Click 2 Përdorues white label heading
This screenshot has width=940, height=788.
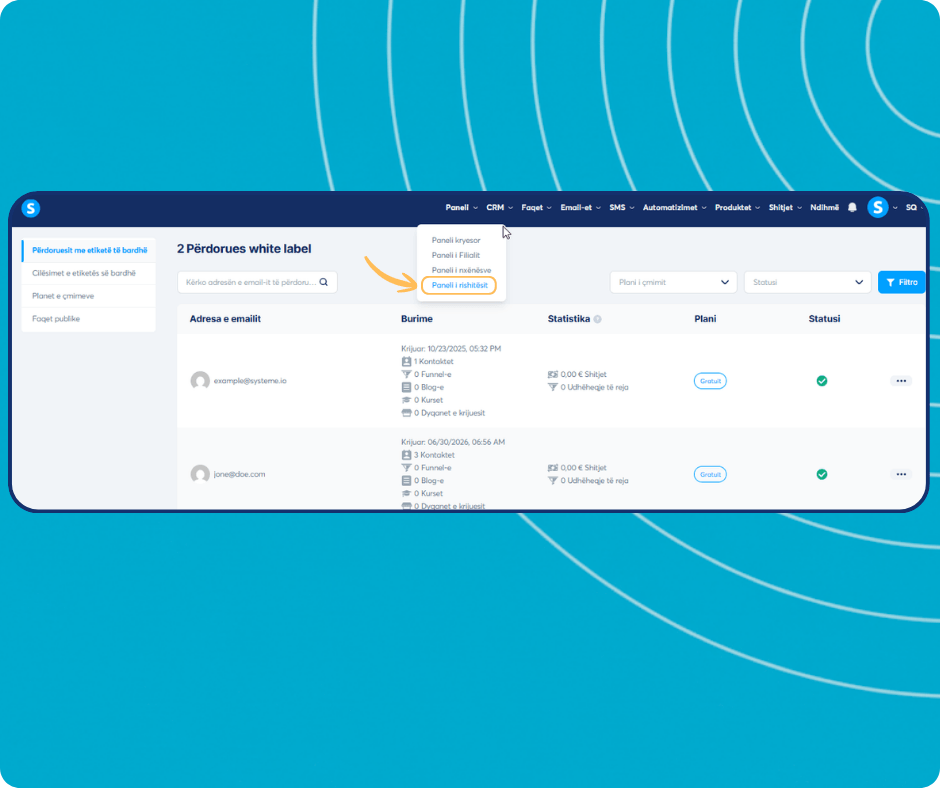pyautogui.click(x=244, y=249)
